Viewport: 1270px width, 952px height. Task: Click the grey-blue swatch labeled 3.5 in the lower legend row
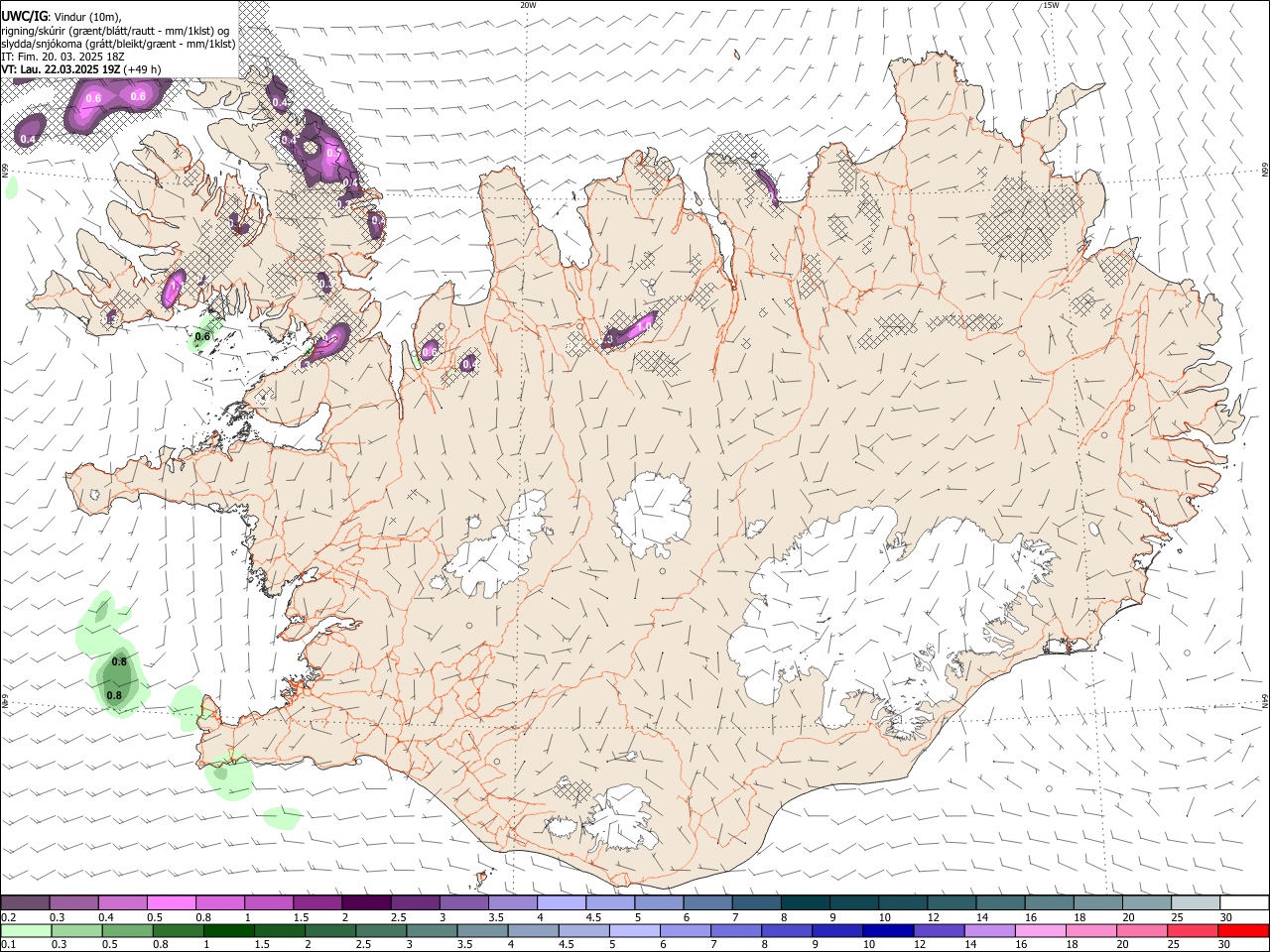pos(481,930)
